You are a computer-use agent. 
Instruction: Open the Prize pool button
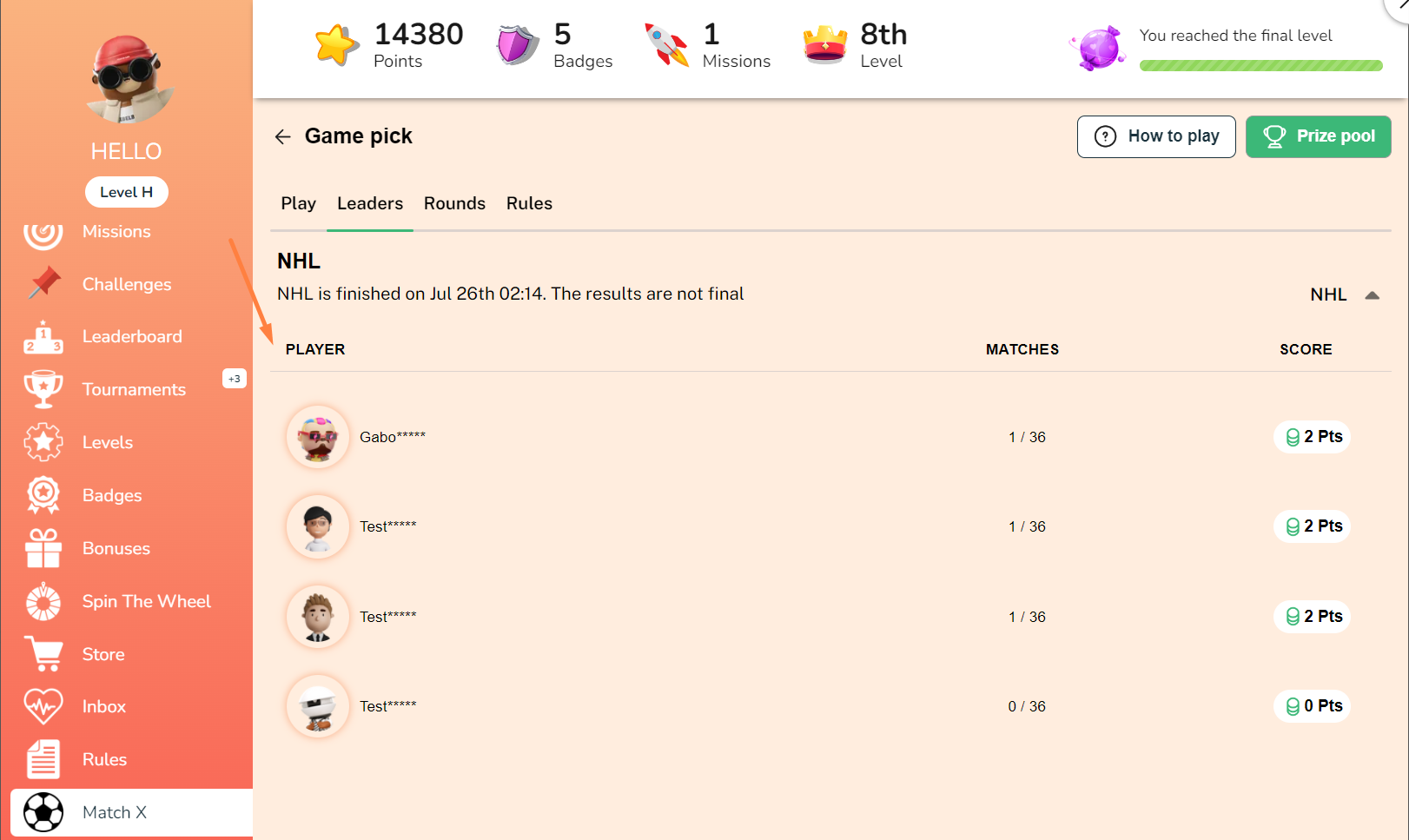[x=1318, y=136]
